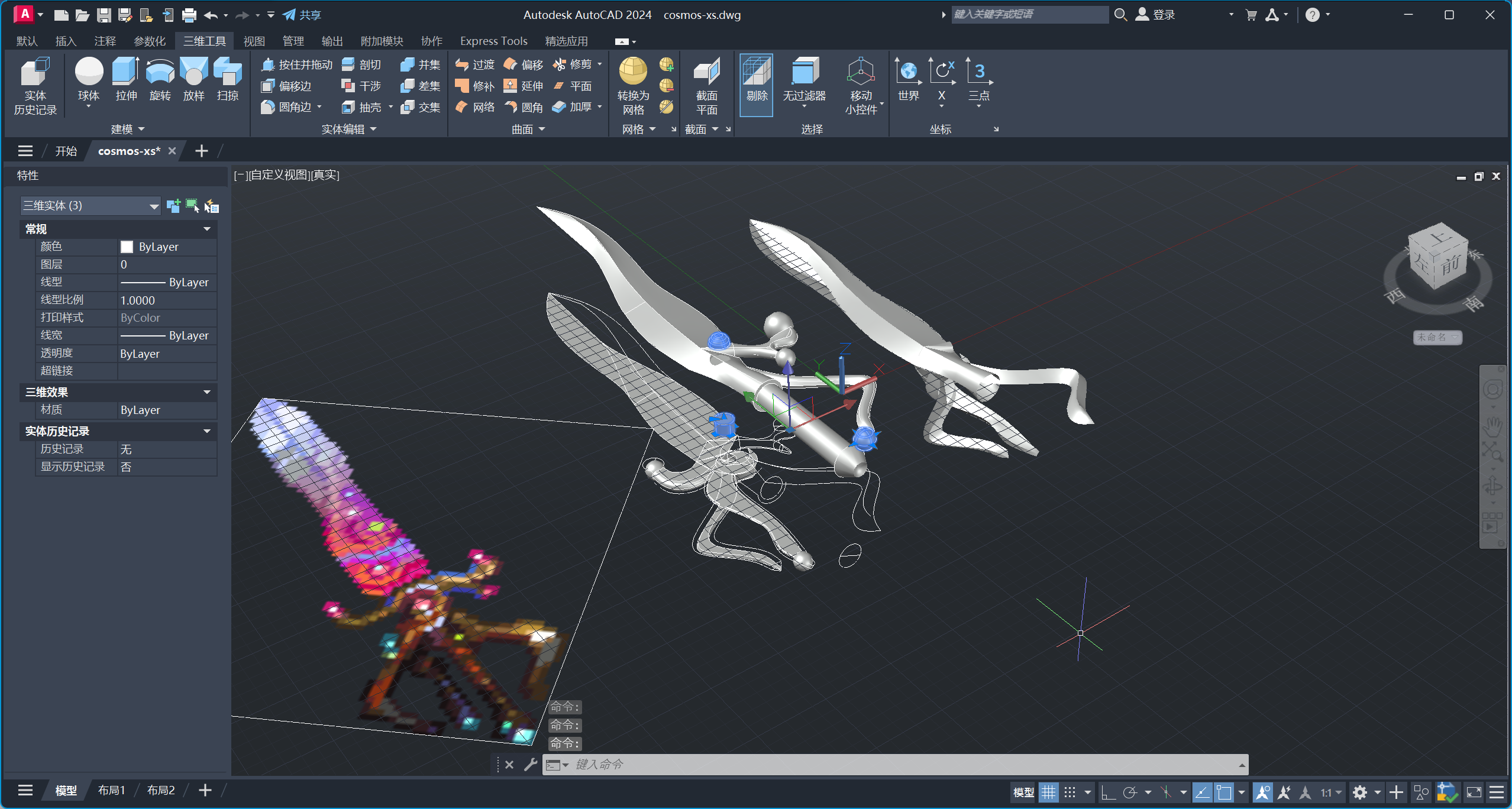
Task: Click the Loft (放样) tool icon
Action: point(193,72)
